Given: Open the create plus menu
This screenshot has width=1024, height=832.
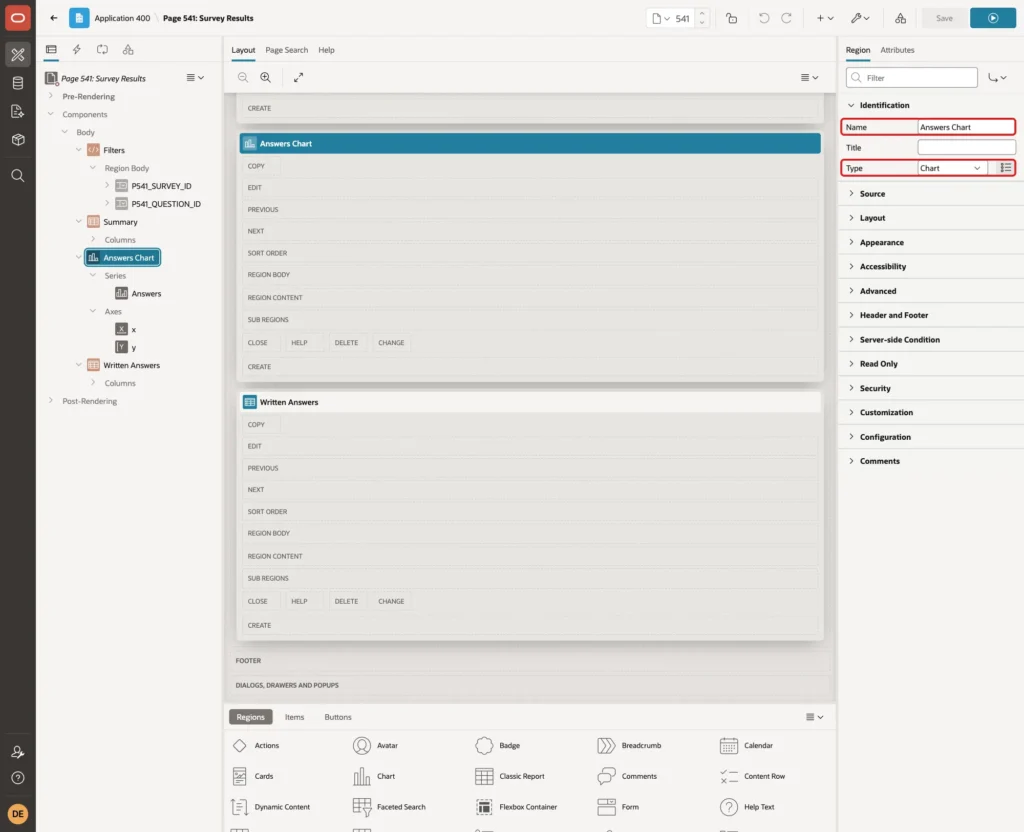Looking at the screenshot, I should 825,18.
